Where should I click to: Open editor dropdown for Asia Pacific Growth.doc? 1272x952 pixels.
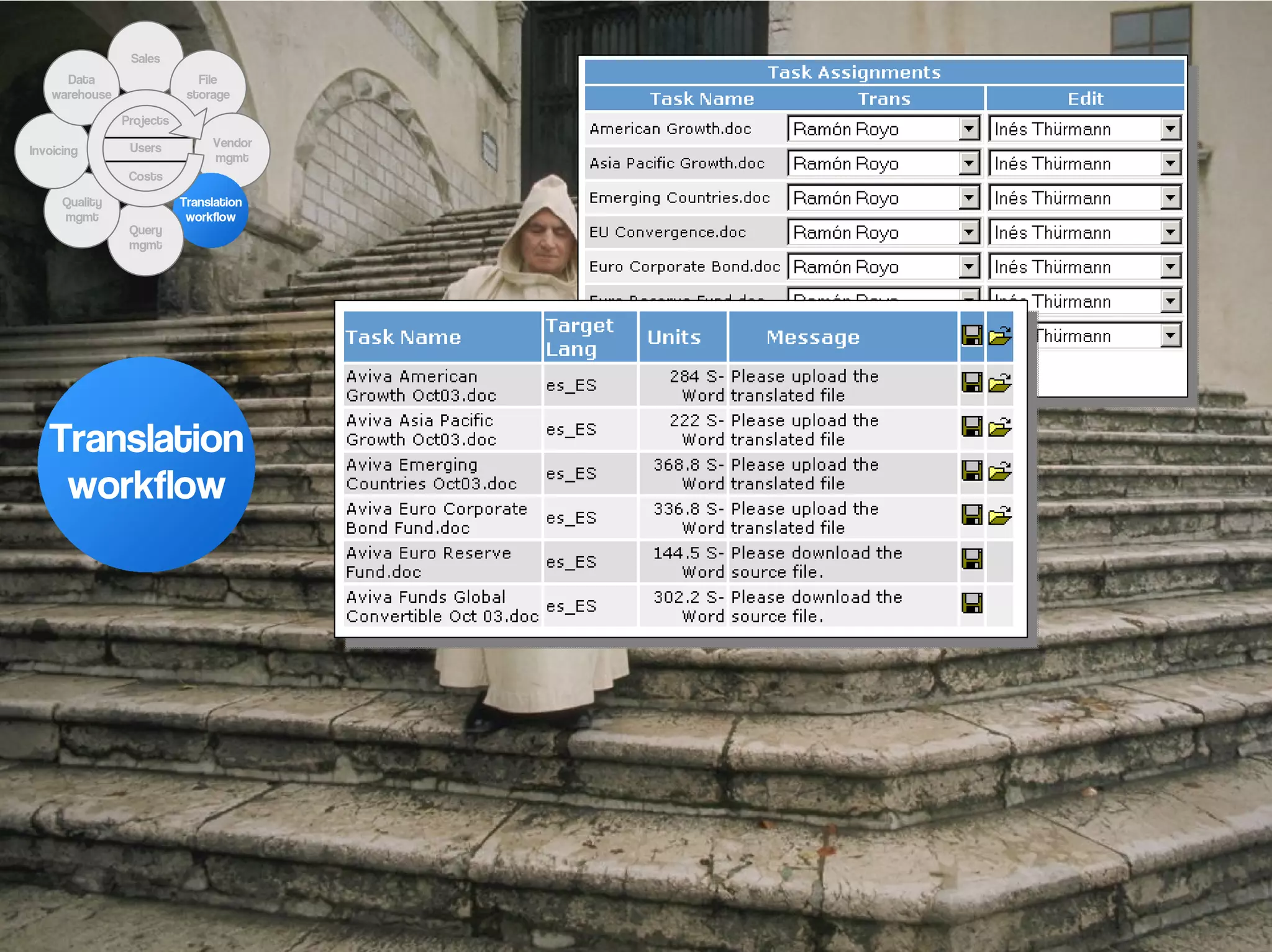click(1170, 164)
